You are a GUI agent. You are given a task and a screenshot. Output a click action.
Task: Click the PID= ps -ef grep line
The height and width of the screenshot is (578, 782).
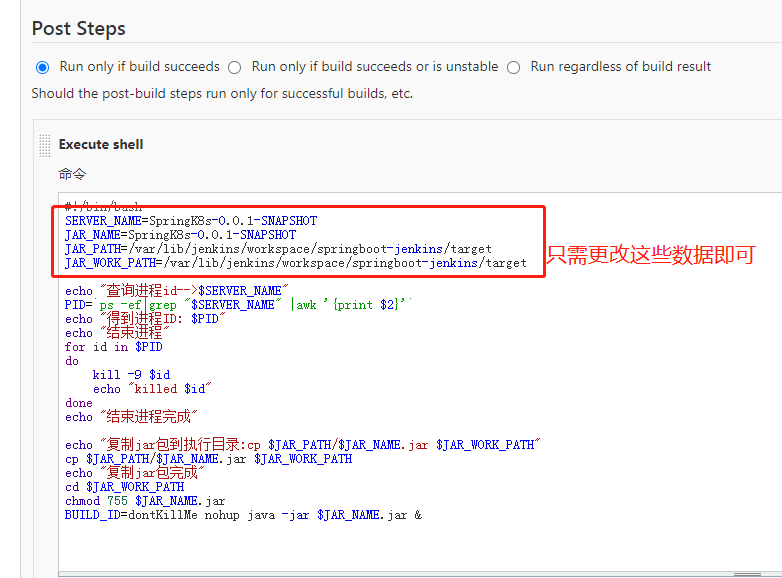click(235, 304)
